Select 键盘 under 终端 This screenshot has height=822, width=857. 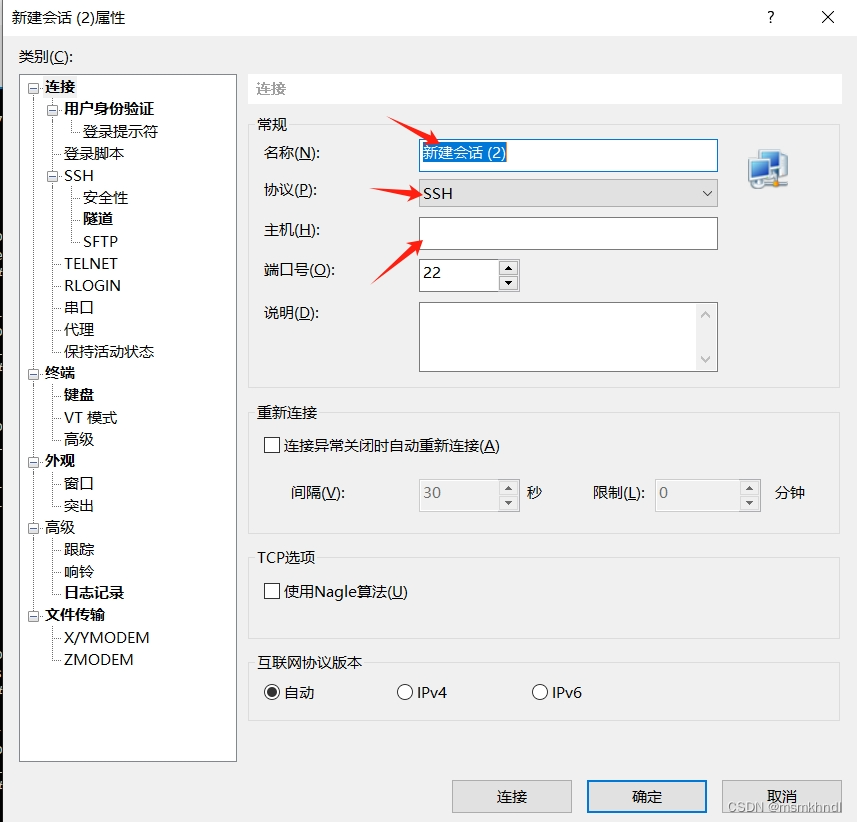click(79, 395)
